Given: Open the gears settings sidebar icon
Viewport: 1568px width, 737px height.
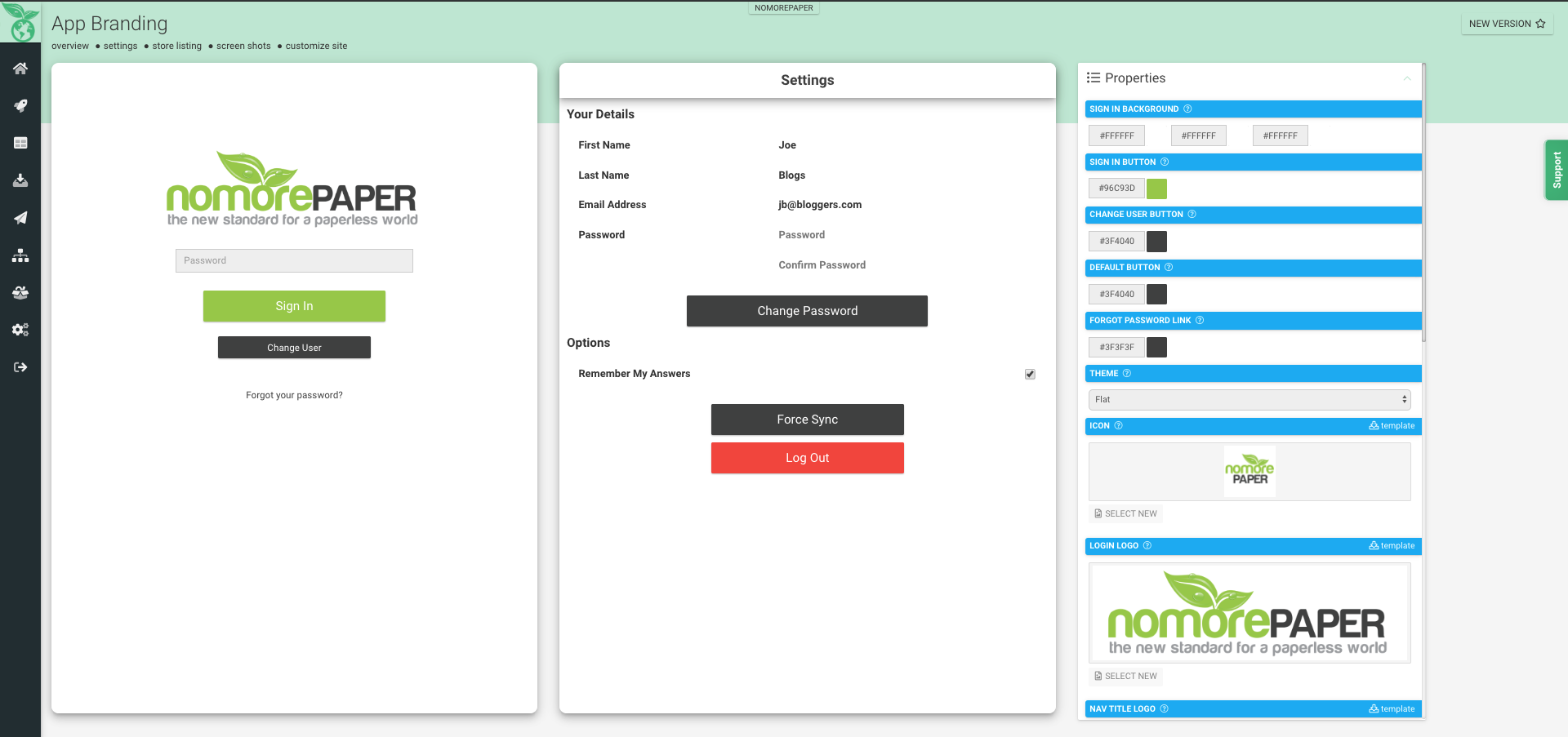Looking at the screenshot, I should 20,330.
